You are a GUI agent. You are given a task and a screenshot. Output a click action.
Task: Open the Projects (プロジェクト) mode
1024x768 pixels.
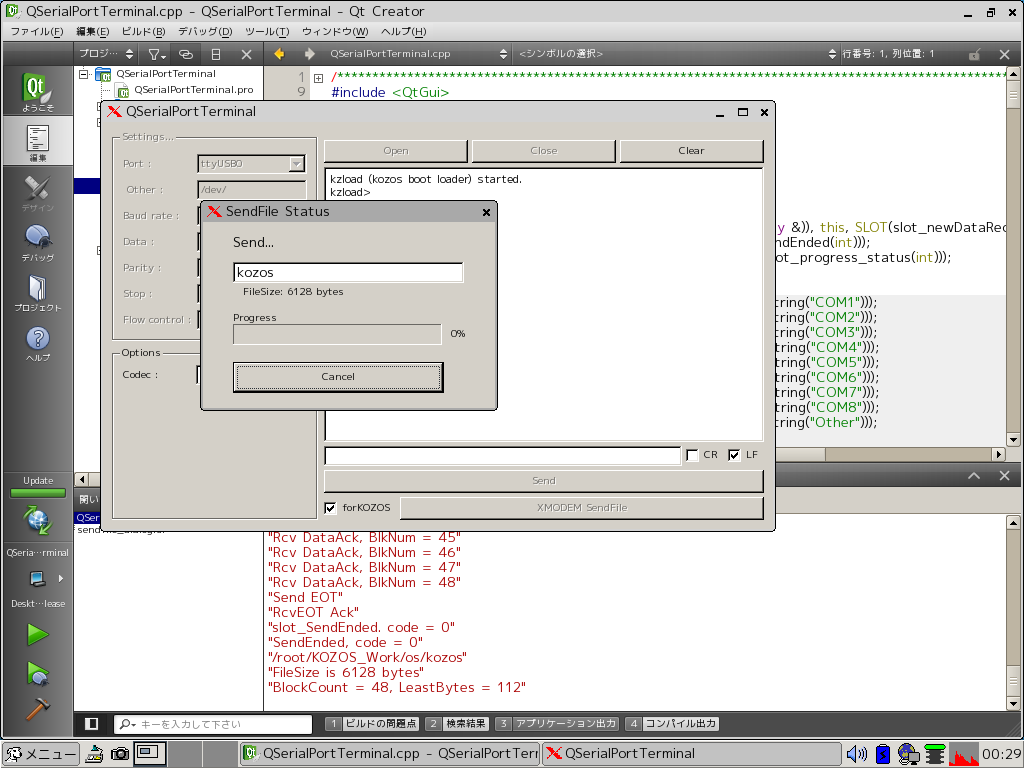pyautogui.click(x=38, y=292)
